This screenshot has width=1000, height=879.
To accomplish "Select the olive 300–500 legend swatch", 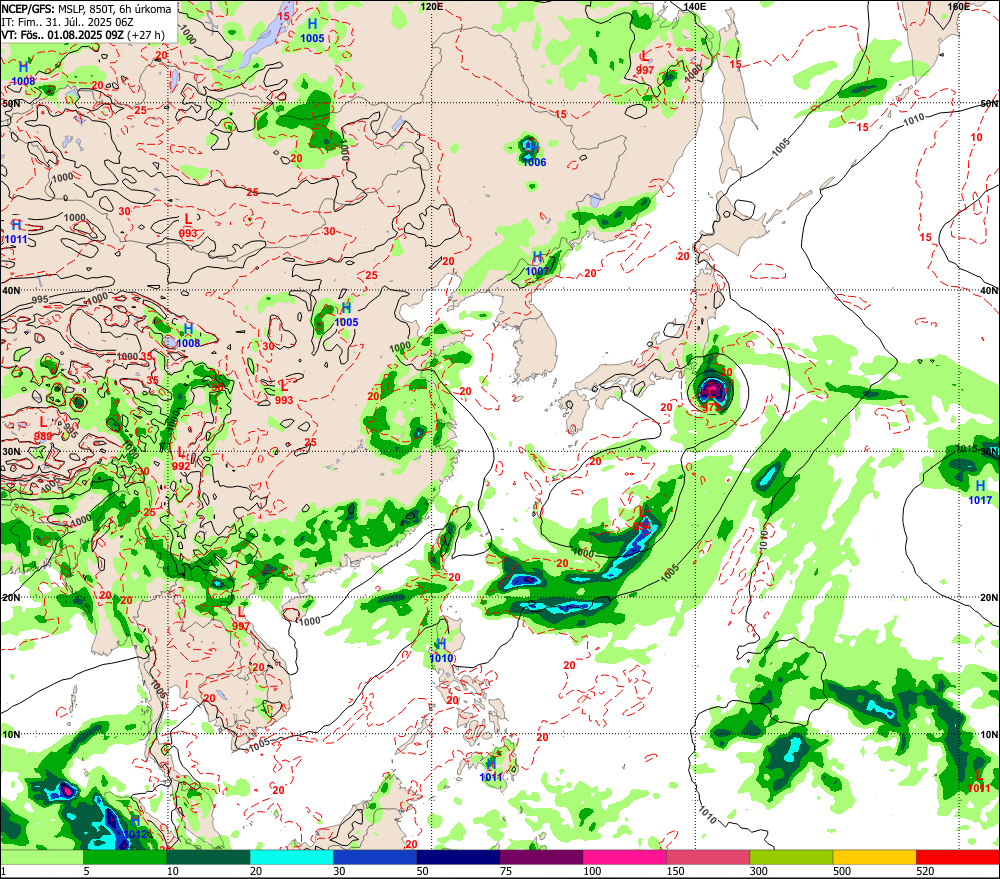I will (791, 857).
